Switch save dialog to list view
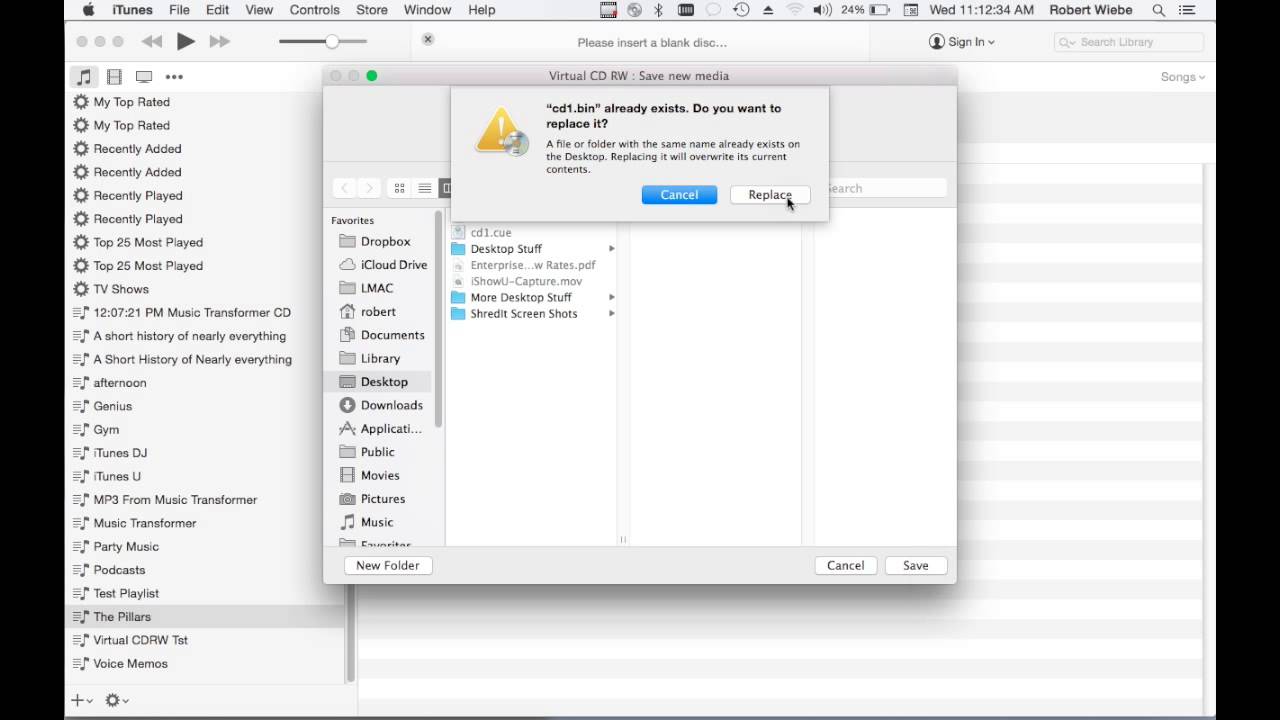This screenshot has height=720, width=1280. coord(424,188)
